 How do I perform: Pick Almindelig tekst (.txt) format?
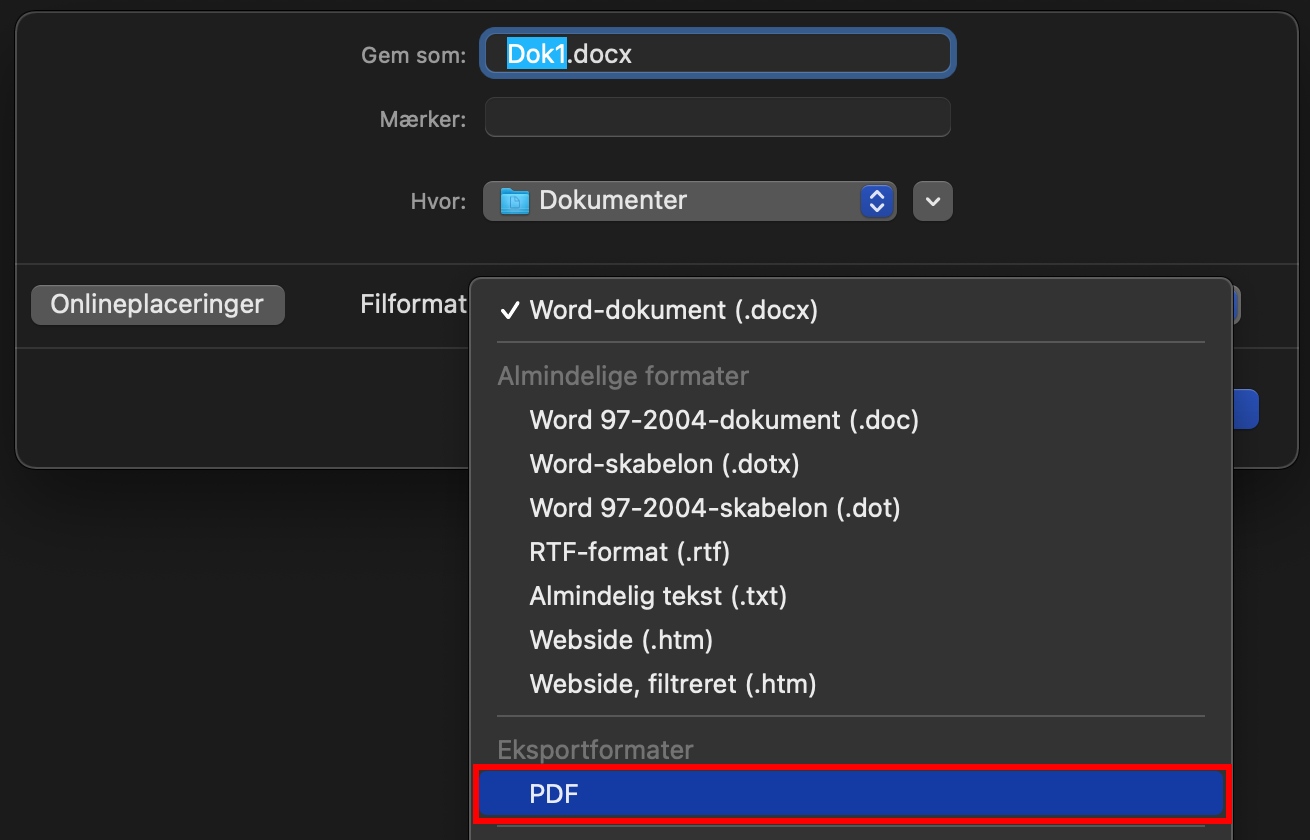658,596
